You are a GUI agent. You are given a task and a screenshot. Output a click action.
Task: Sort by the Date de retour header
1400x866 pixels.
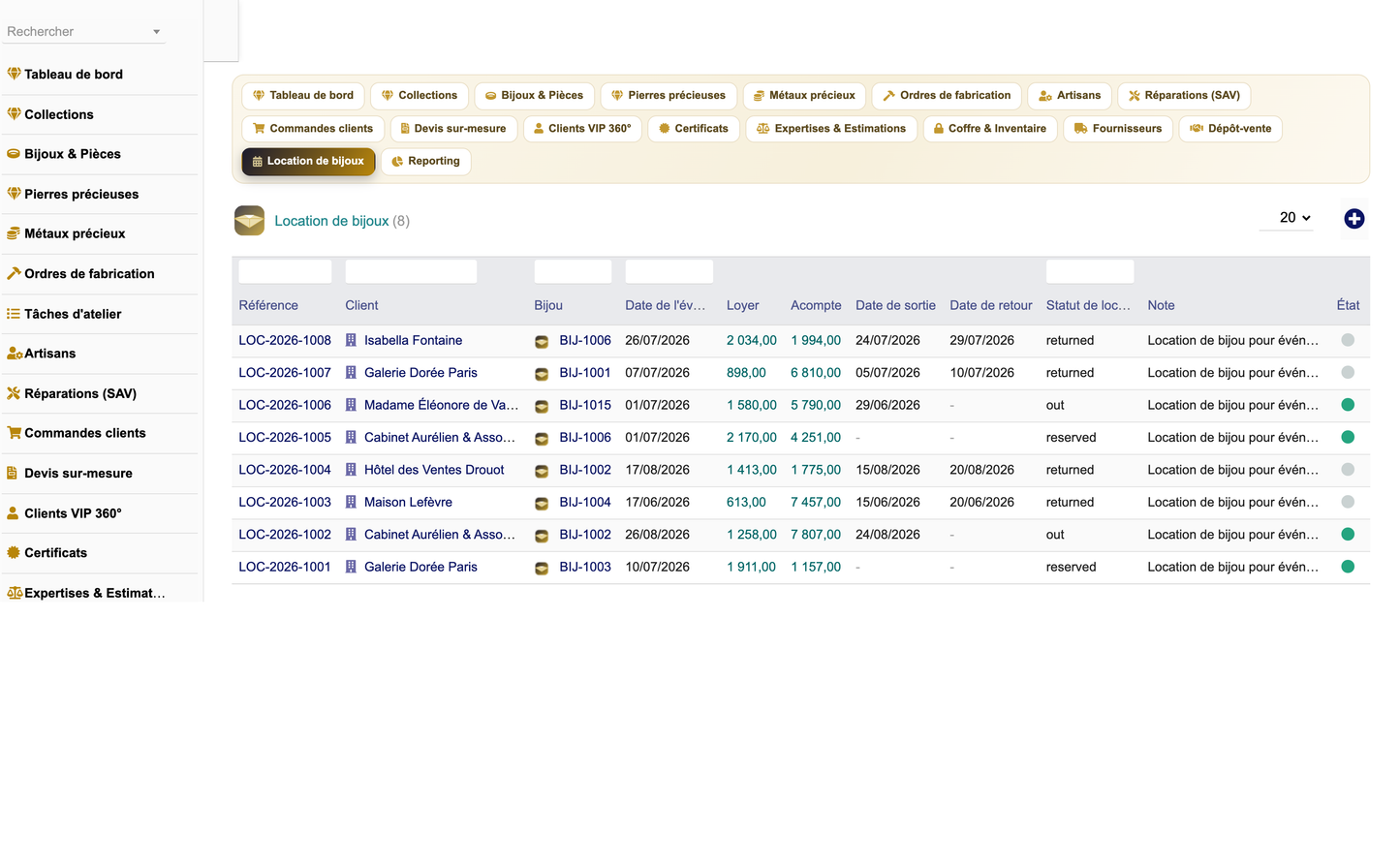click(991, 305)
